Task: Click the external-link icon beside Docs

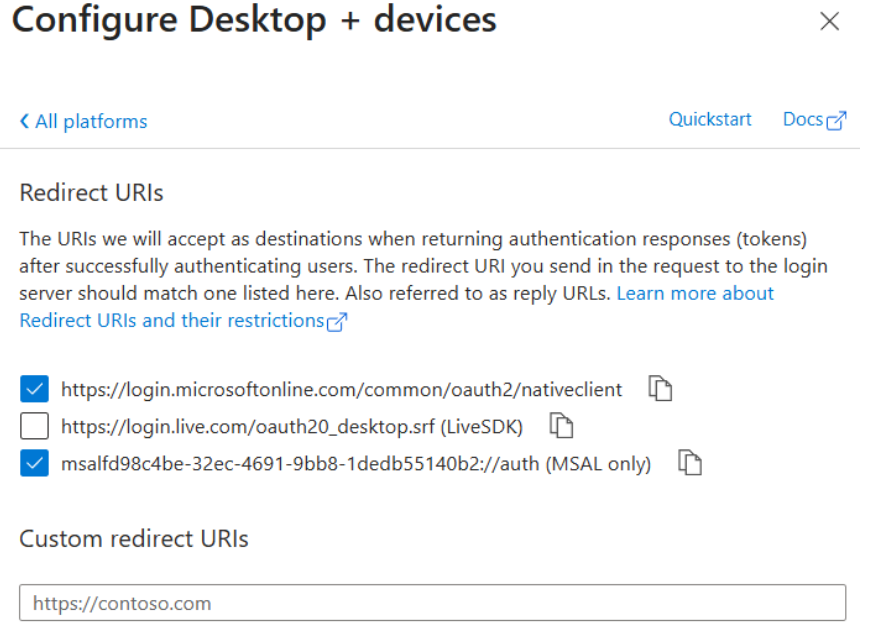Action: [837, 121]
